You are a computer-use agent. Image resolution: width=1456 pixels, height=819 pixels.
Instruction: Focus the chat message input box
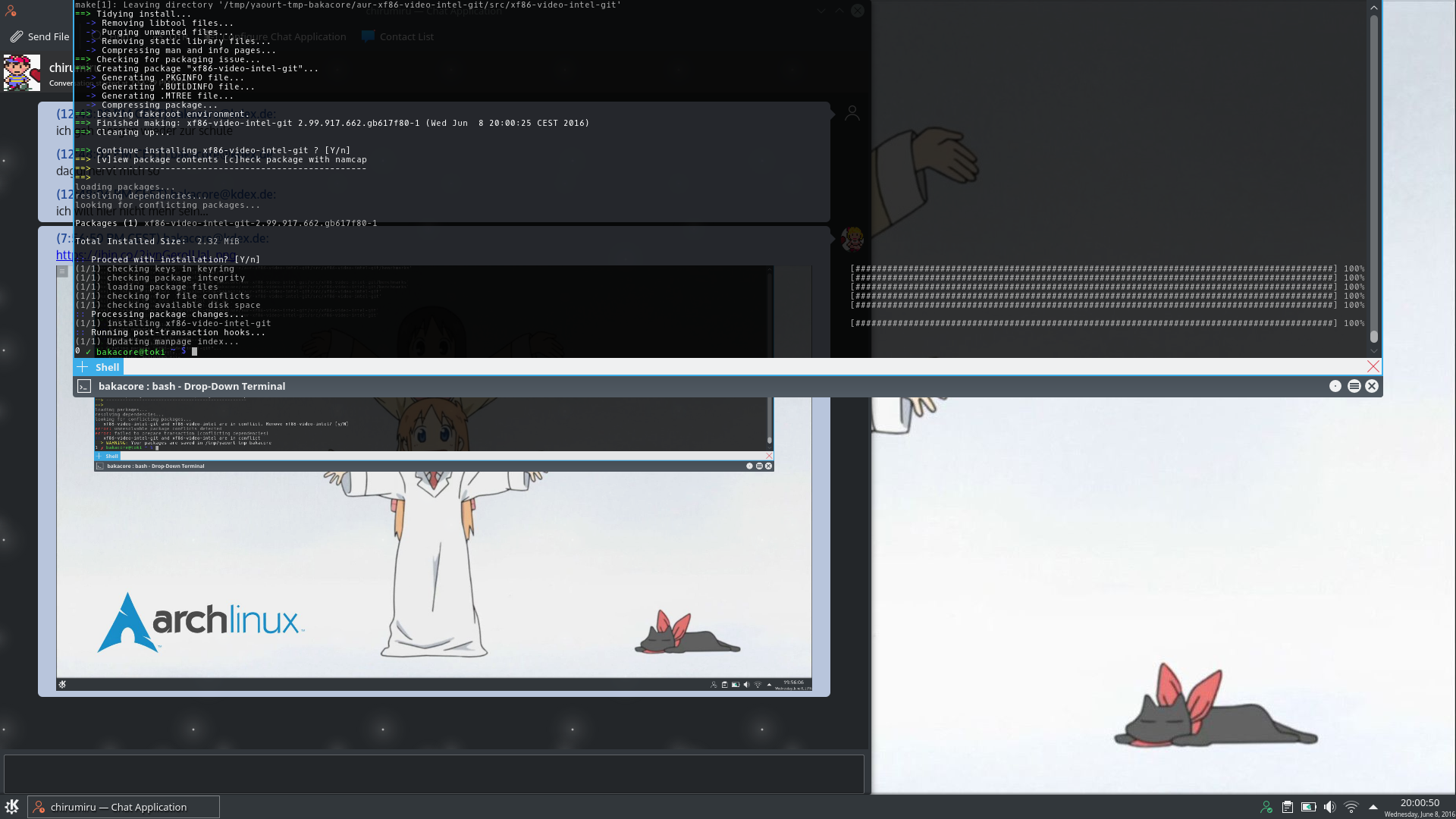pos(434,773)
